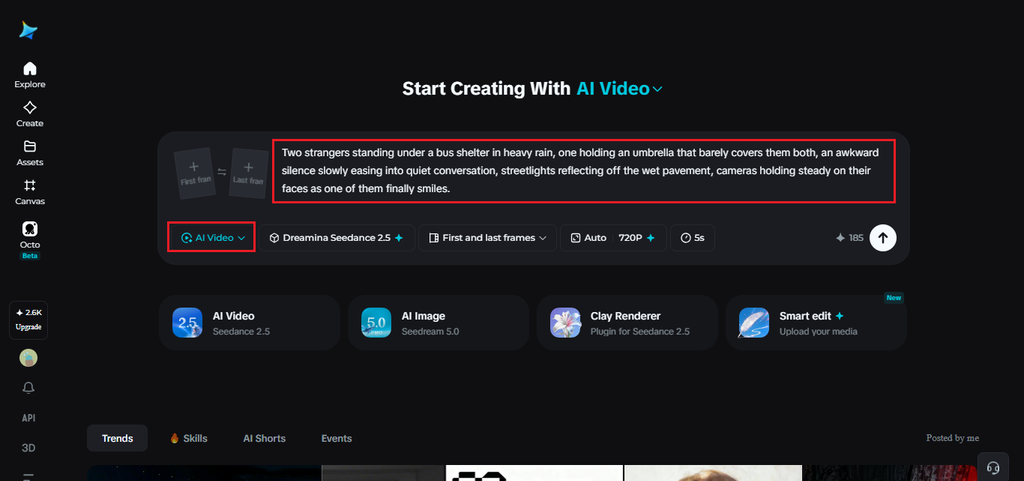Open Octo beta assistant

click(29, 240)
